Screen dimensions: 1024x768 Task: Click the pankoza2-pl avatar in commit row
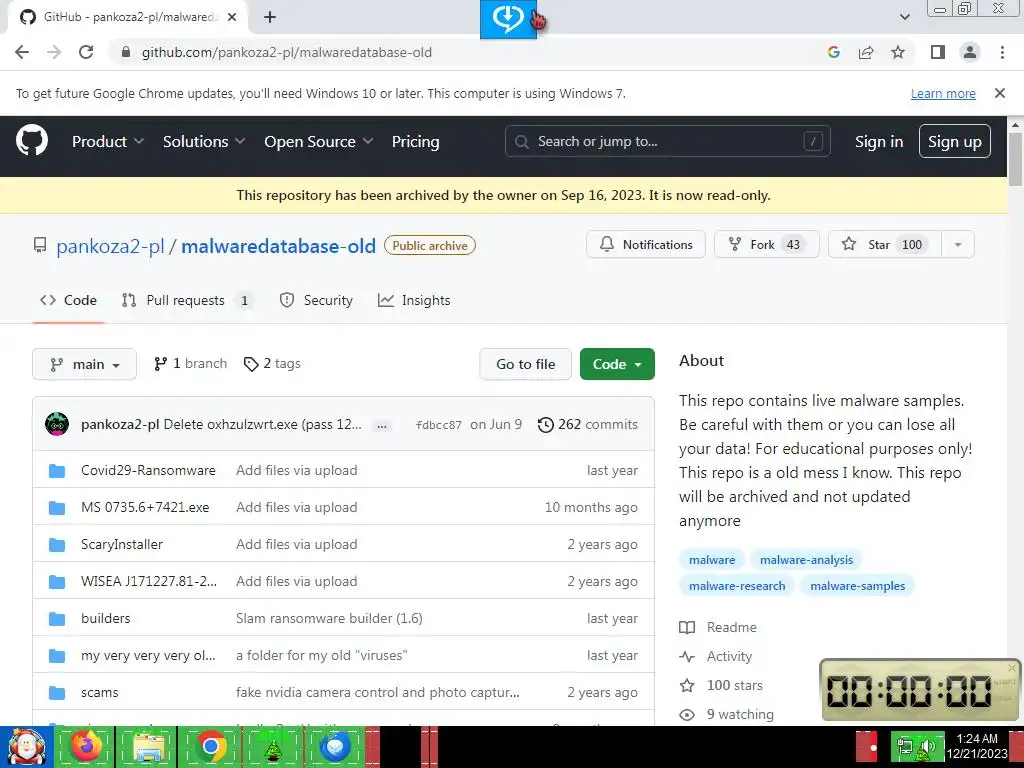(57, 424)
